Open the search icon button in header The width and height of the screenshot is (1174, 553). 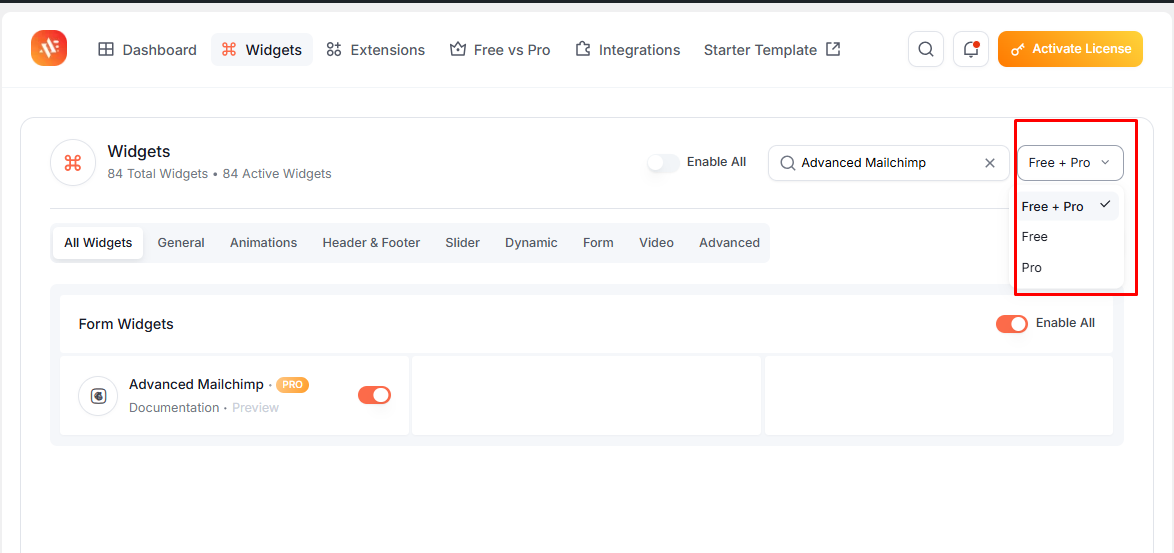tap(925, 49)
